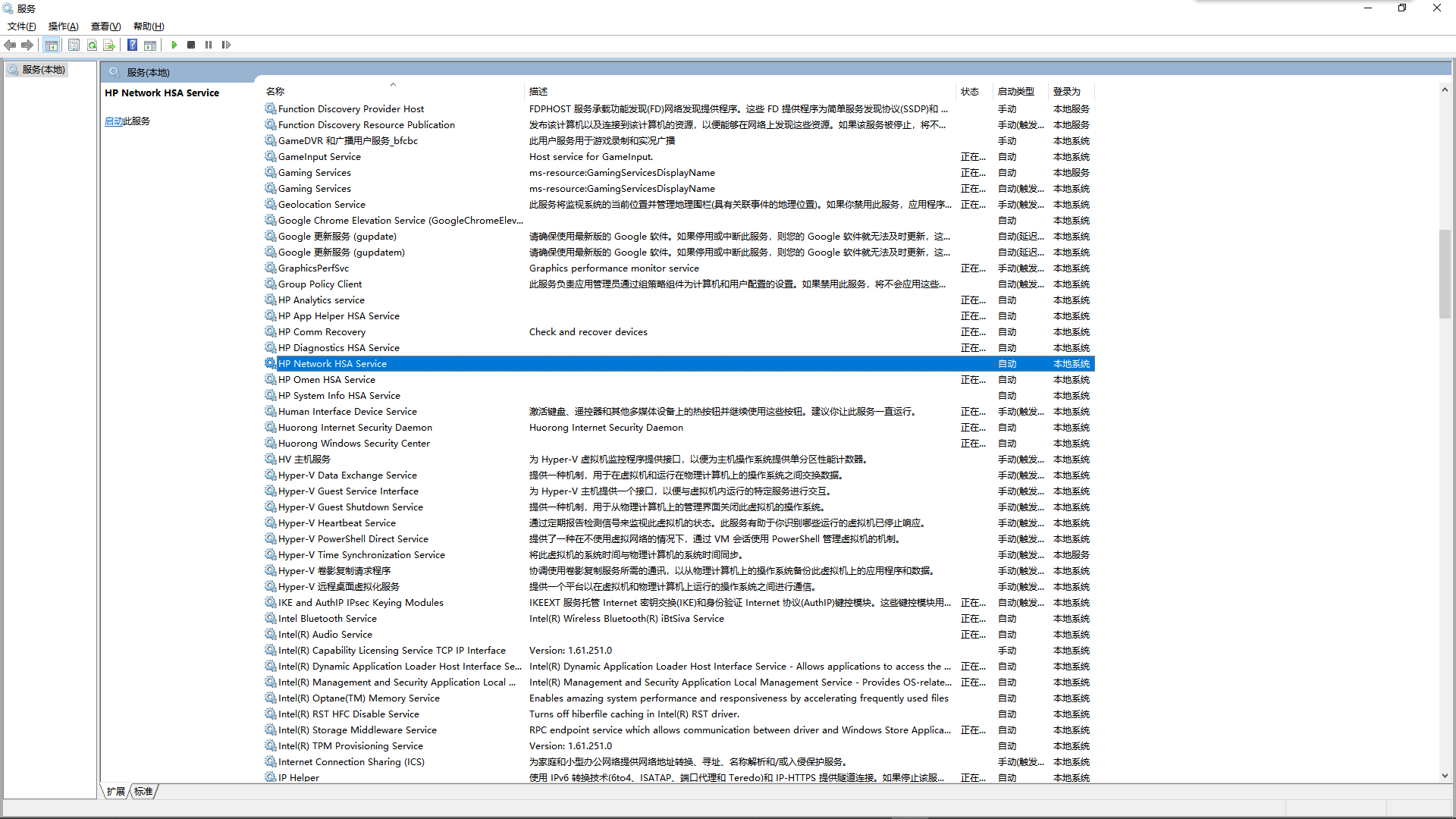The width and height of the screenshot is (1456, 819).
Task: Select Google 更新服务 (gupdate) row
Action: point(679,236)
